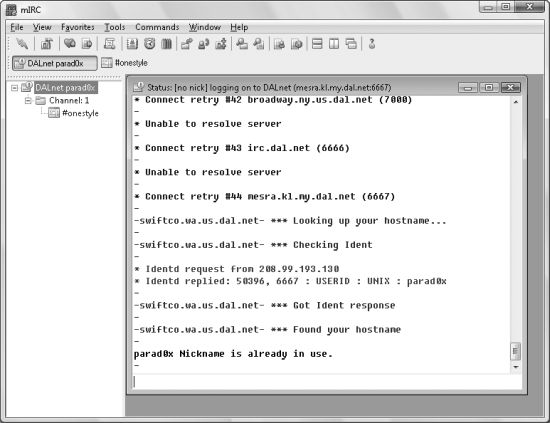Open the Colors toolbar icon
This screenshot has width=550, height=423.
[167, 44]
